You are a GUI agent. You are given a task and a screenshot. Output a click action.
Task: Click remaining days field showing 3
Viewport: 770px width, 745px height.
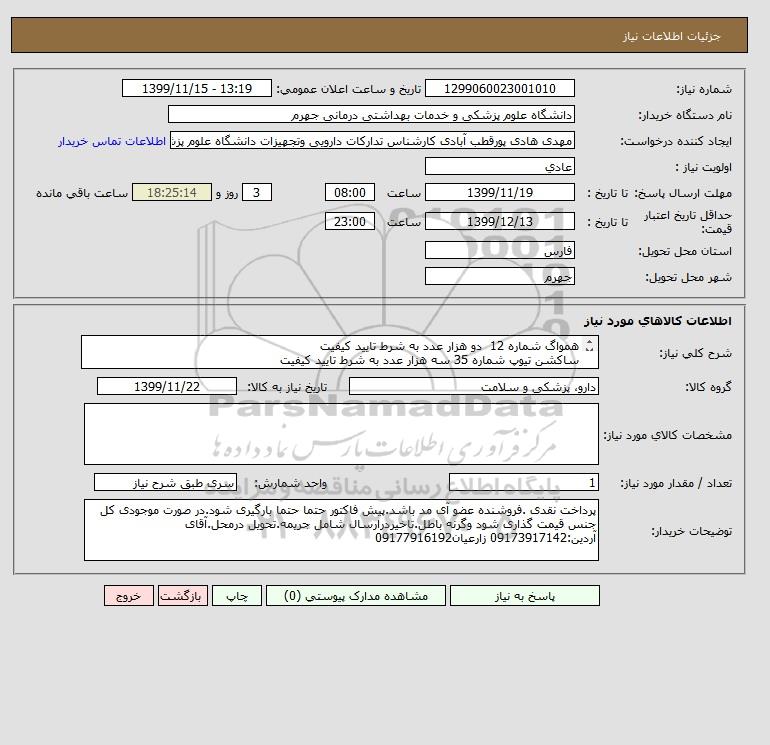(x=256, y=192)
